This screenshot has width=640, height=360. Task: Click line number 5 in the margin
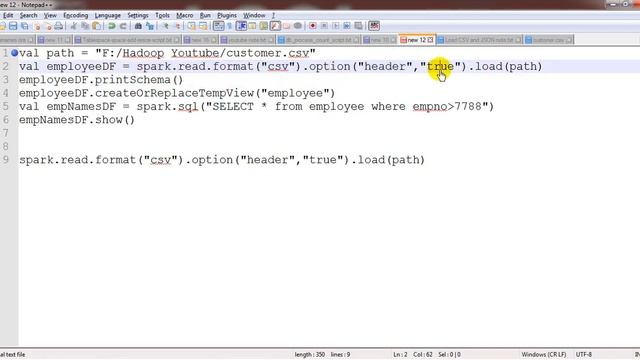coord(5,107)
